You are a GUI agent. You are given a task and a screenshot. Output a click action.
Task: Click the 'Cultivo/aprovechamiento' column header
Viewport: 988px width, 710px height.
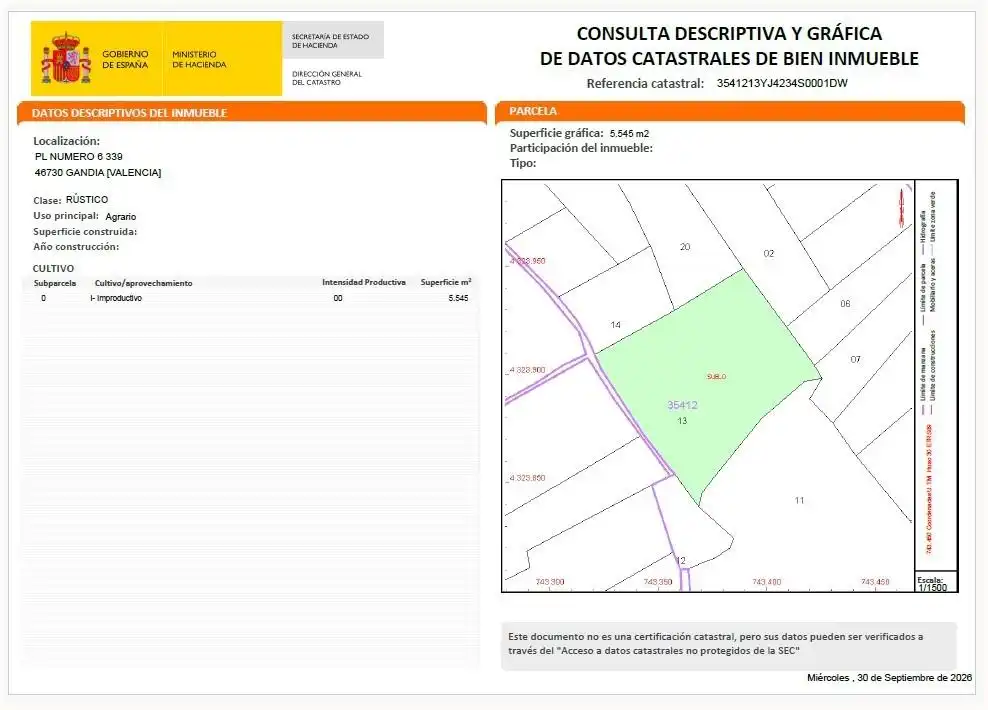click(x=143, y=283)
